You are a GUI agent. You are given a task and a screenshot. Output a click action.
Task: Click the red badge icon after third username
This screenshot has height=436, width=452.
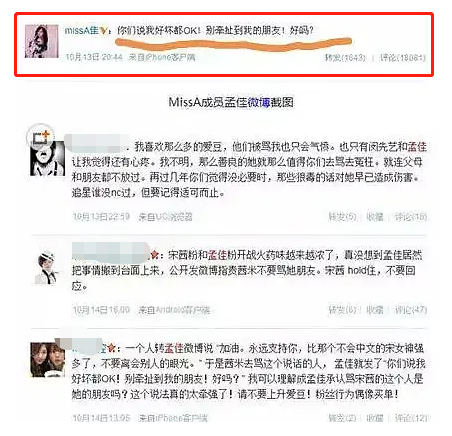[x=112, y=349]
